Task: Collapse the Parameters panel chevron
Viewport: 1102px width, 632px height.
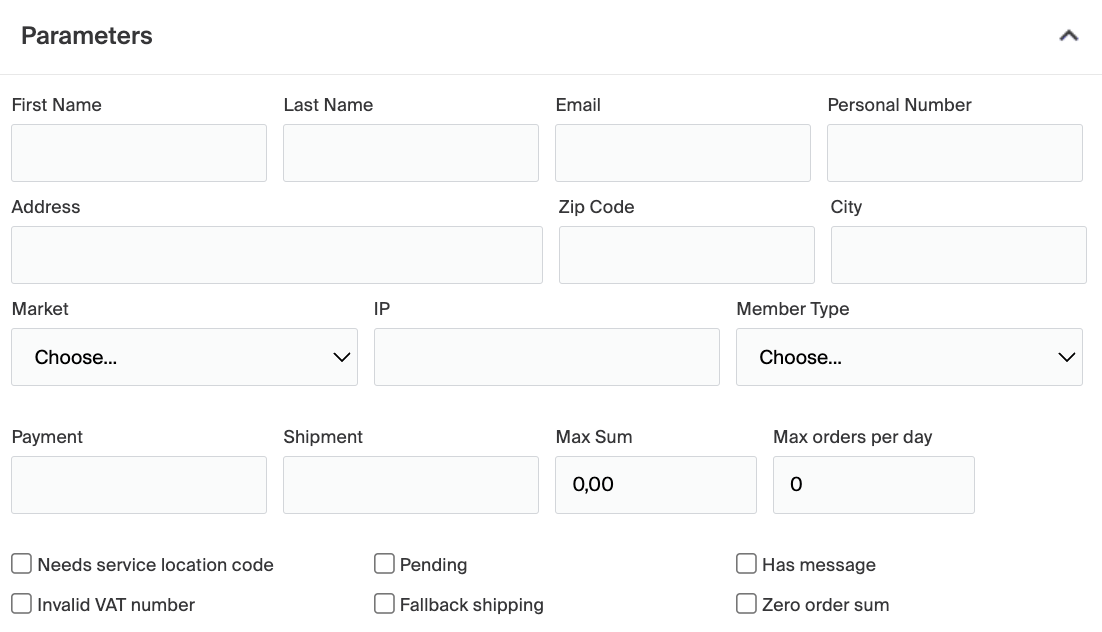Action: click(x=1068, y=36)
